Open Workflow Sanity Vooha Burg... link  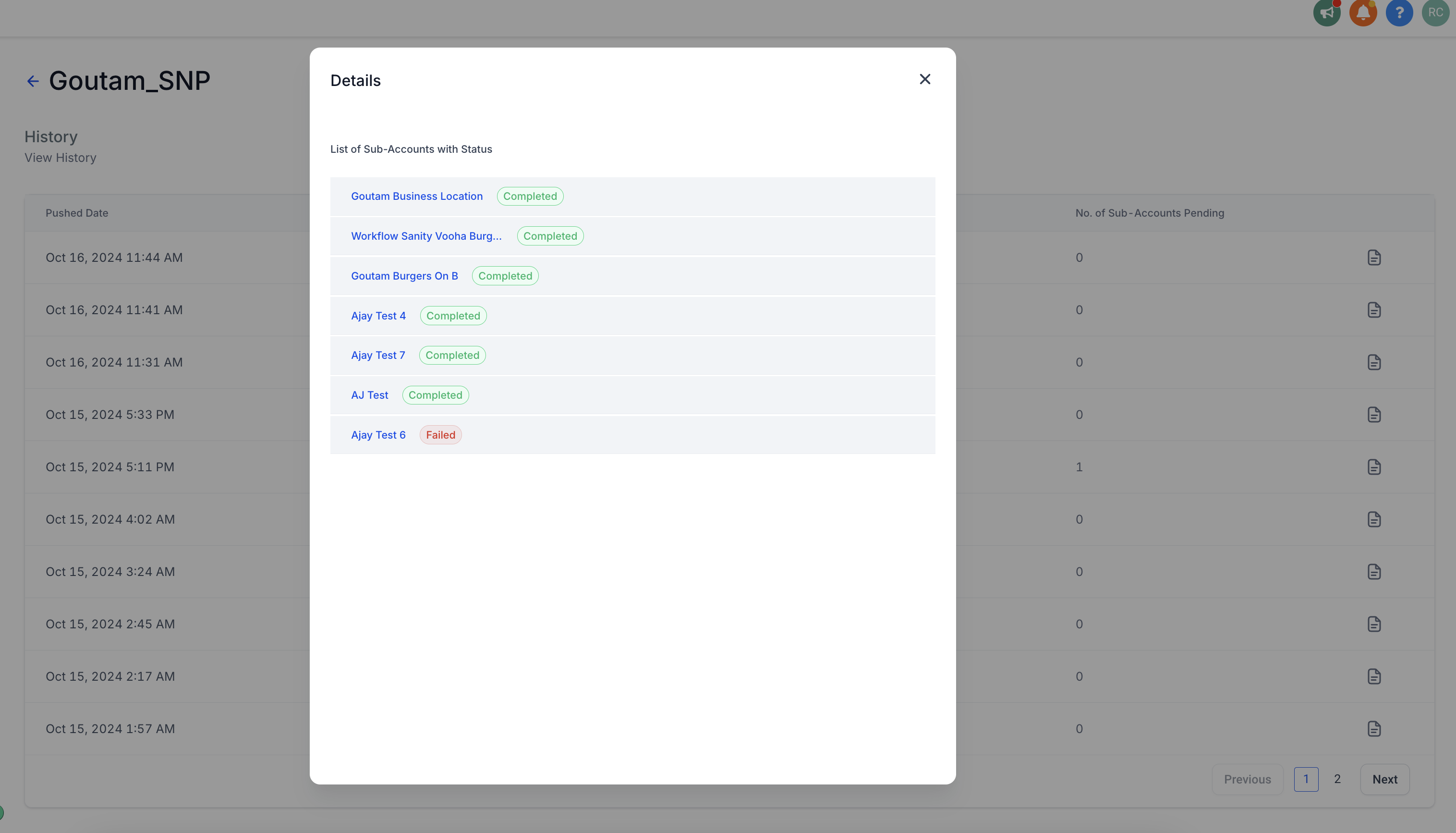(426, 236)
